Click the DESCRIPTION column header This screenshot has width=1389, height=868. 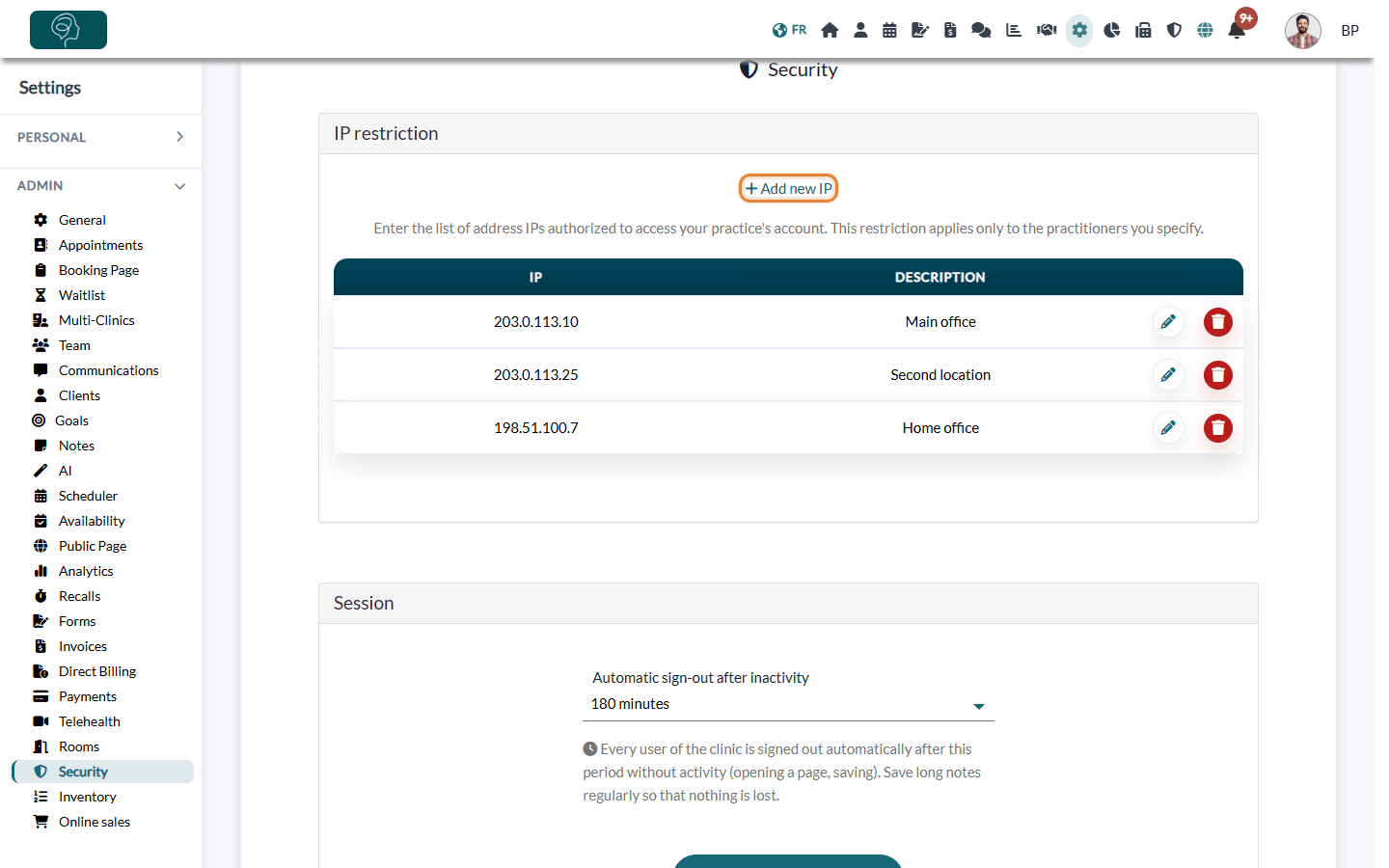(940, 278)
